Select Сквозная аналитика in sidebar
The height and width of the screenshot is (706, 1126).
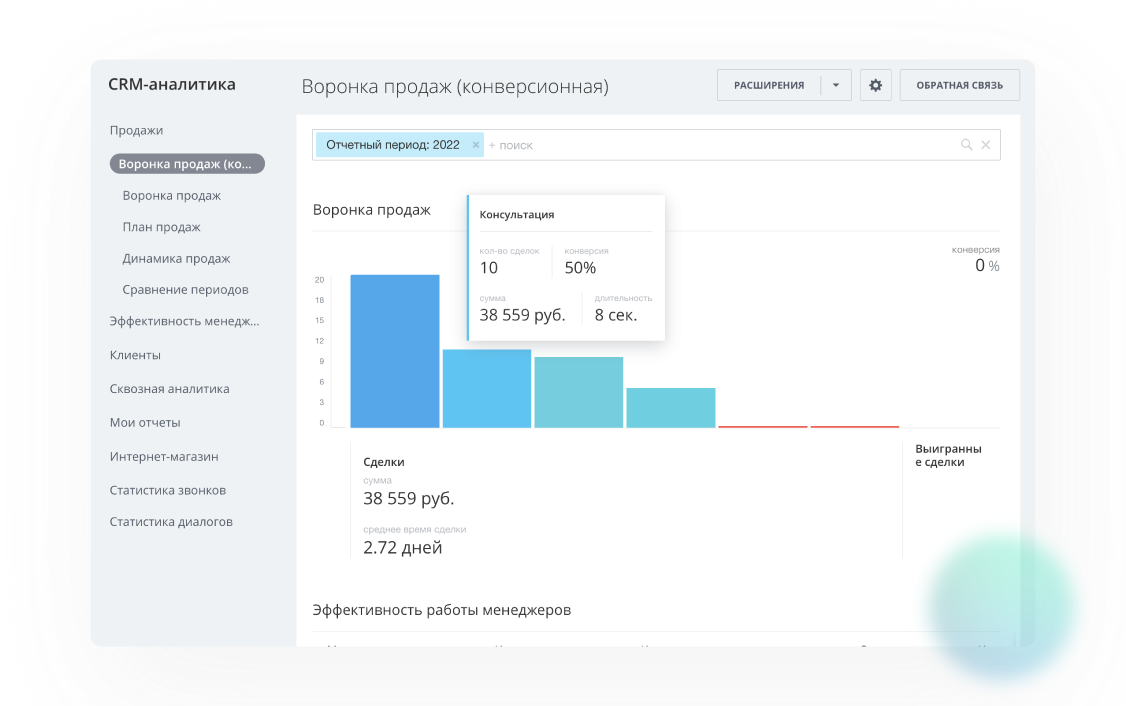[169, 389]
